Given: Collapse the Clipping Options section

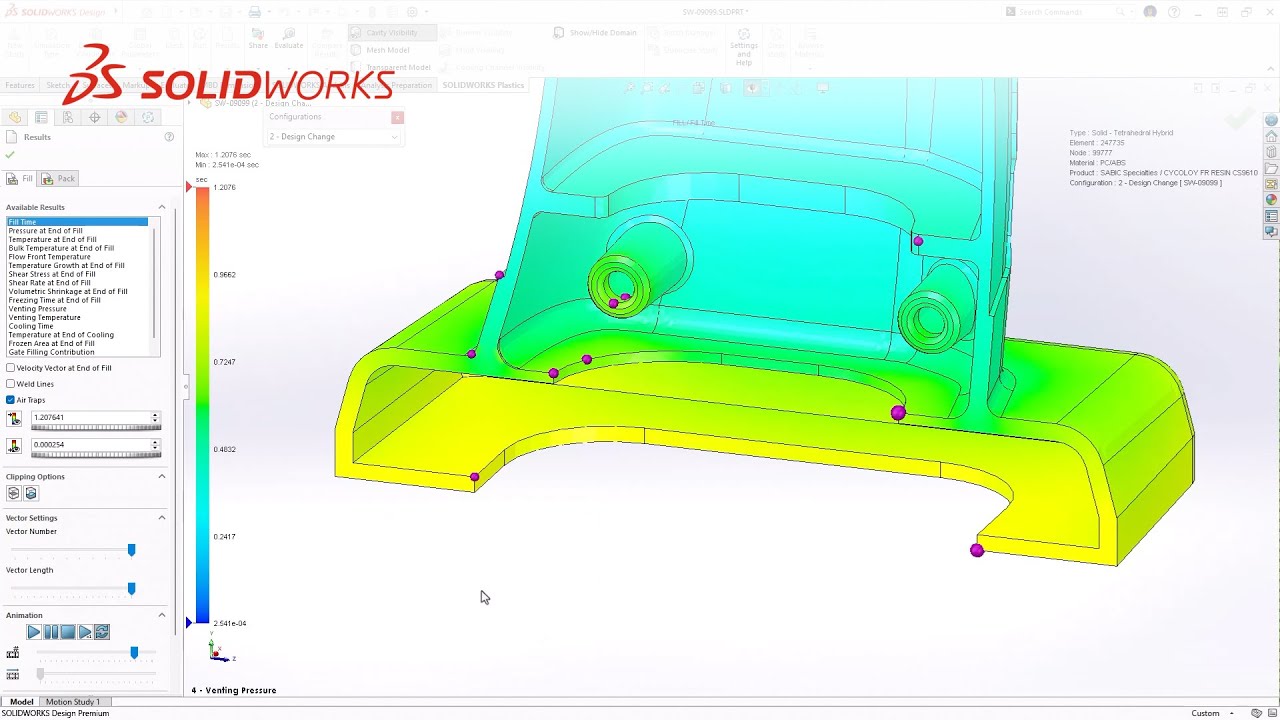Looking at the screenshot, I should pyautogui.click(x=161, y=476).
